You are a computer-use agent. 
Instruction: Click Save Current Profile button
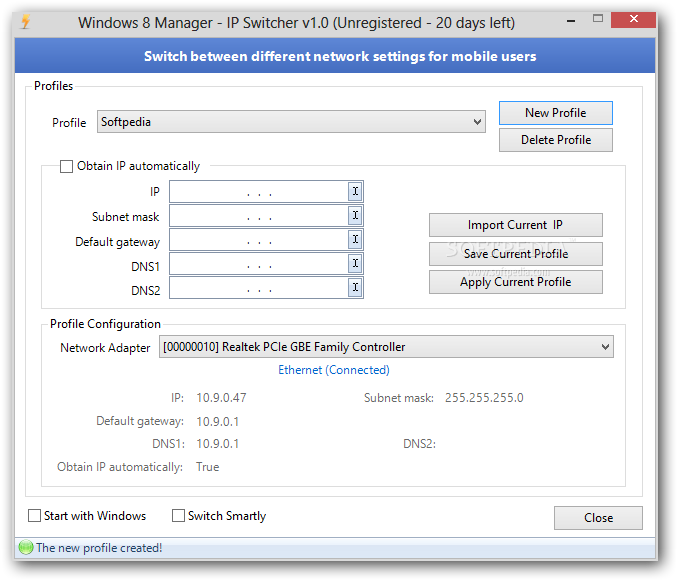[515, 254]
